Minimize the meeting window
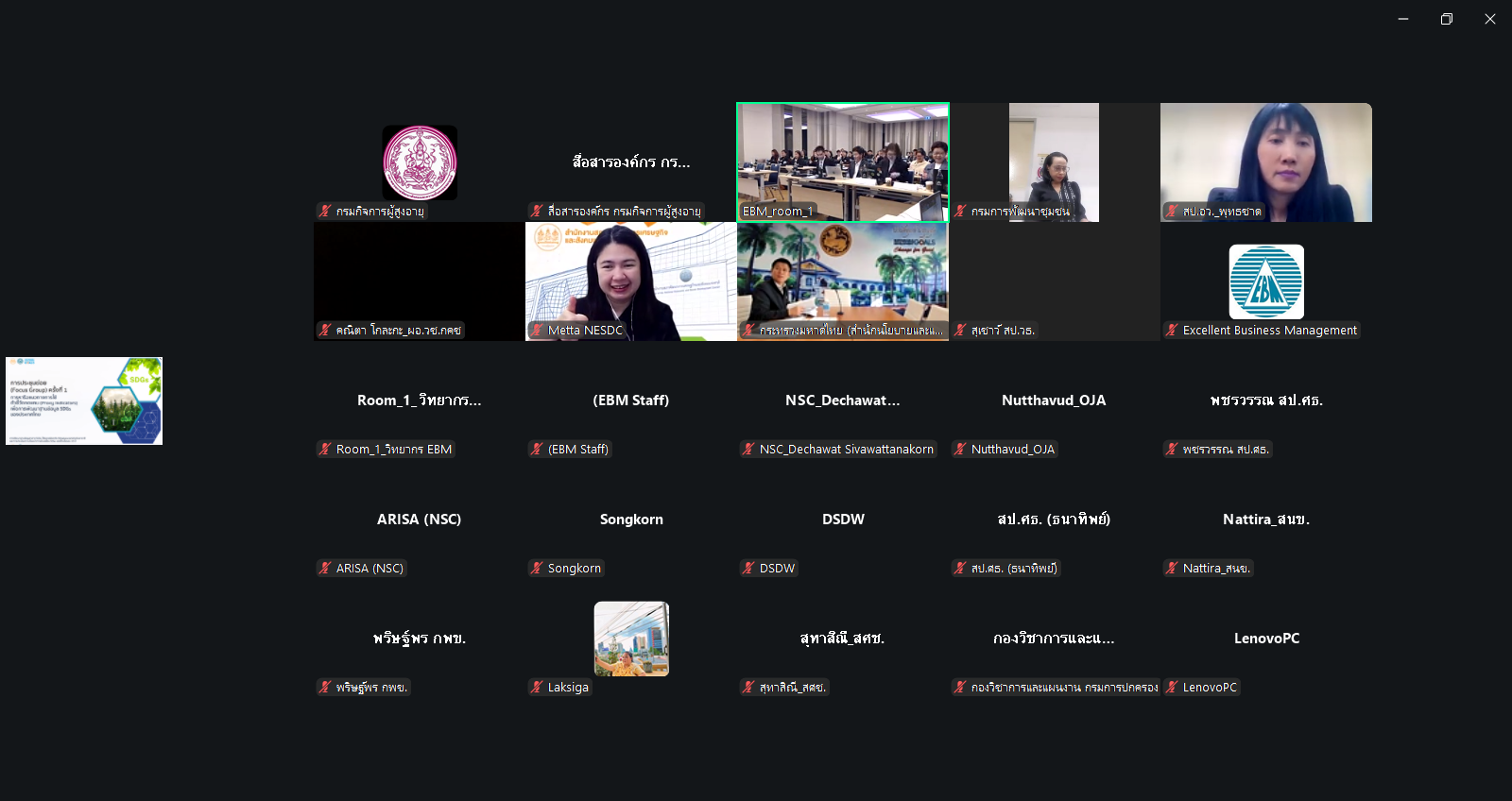Image resolution: width=1512 pixels, height=801 pixels. click(x=1403, y=19)
